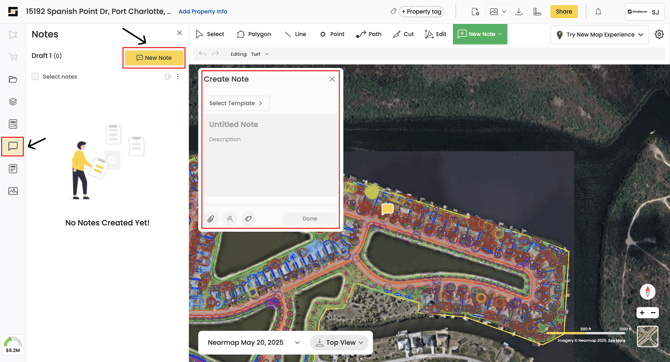Viewport: 670px width, 362px height.
Task: Open the polygon measurement sidebar icon
Action: pyautogui.click(x=13, y=35)
